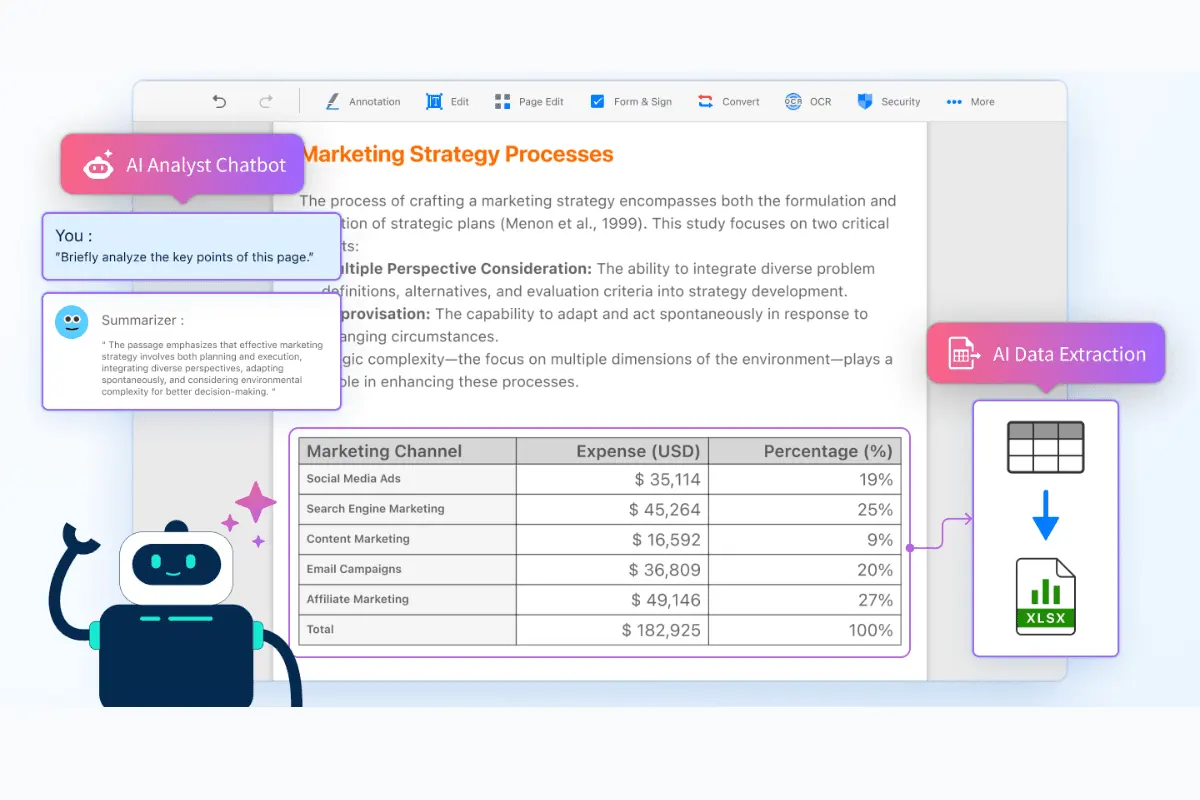Click the XLSX file icon
The image size is (1200, 800).
(x=1046, y=596)
